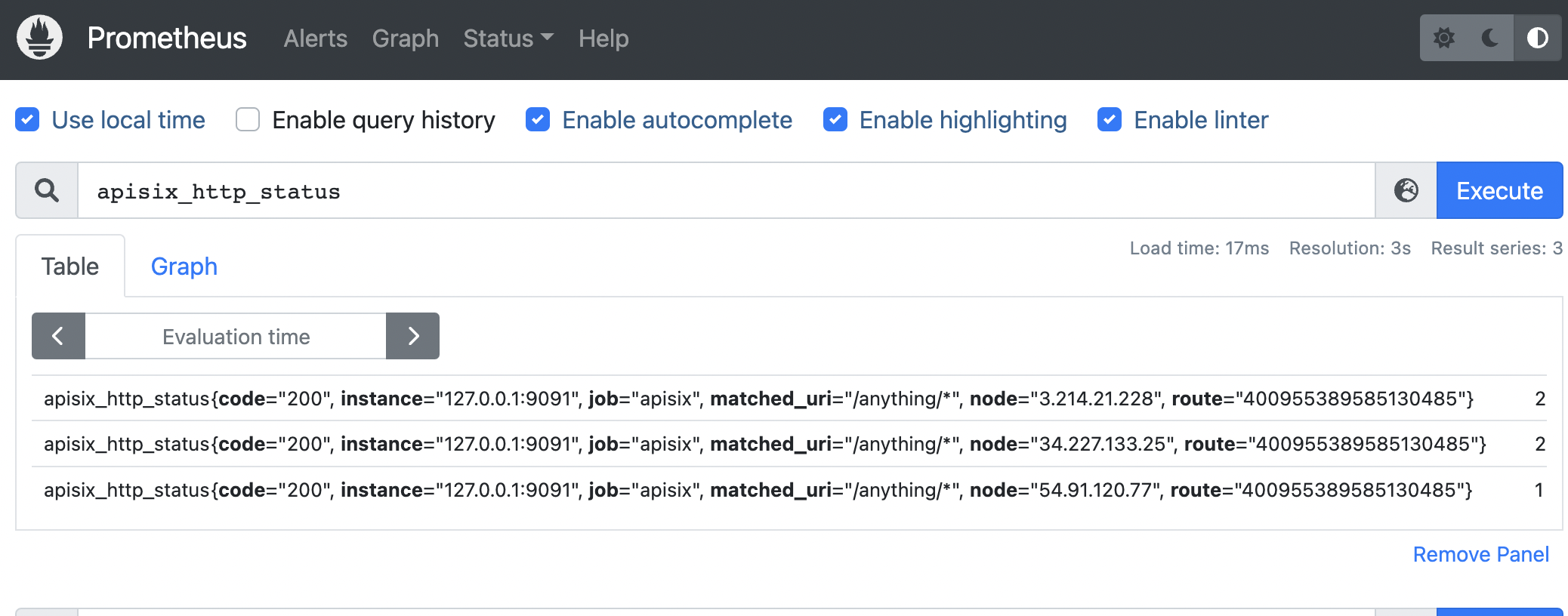
Task: Open the Alerts page in navbar
Action: coord(315,38)
